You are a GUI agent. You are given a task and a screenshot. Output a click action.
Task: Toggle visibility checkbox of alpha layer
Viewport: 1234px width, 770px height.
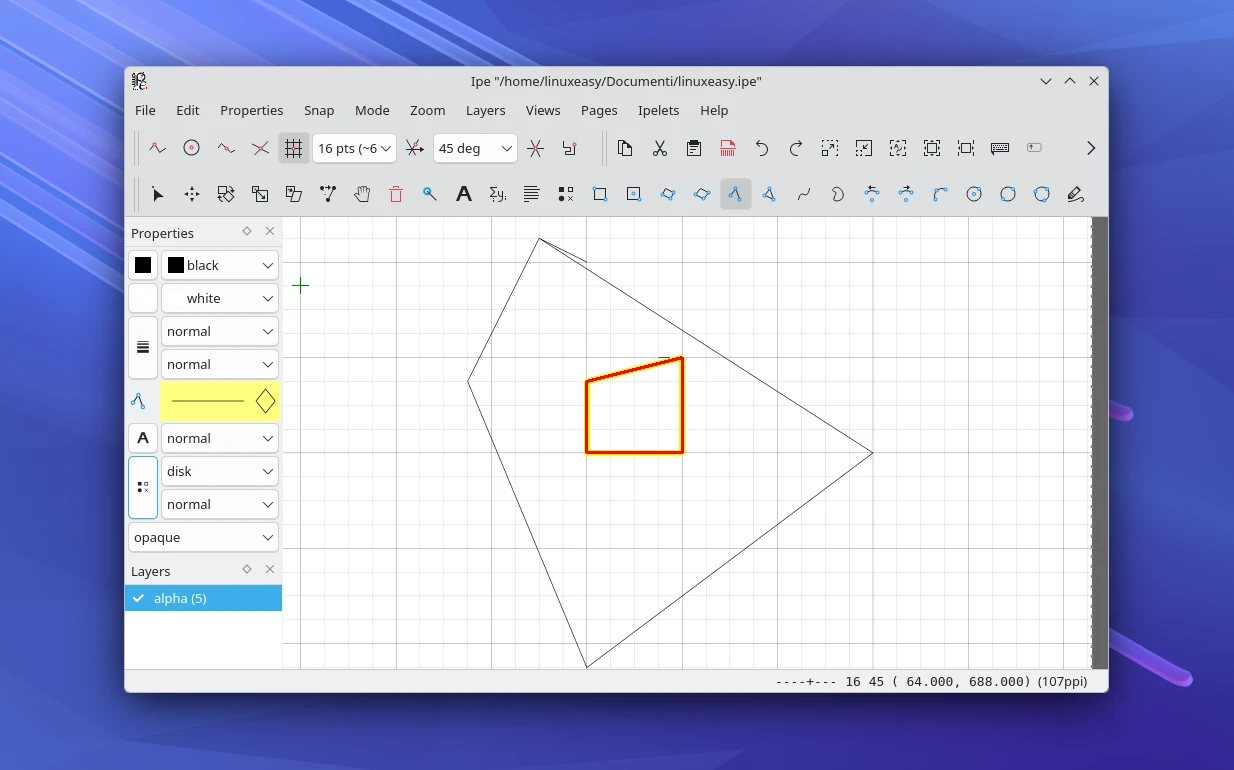pyautogui.click(x=139, y=598)
